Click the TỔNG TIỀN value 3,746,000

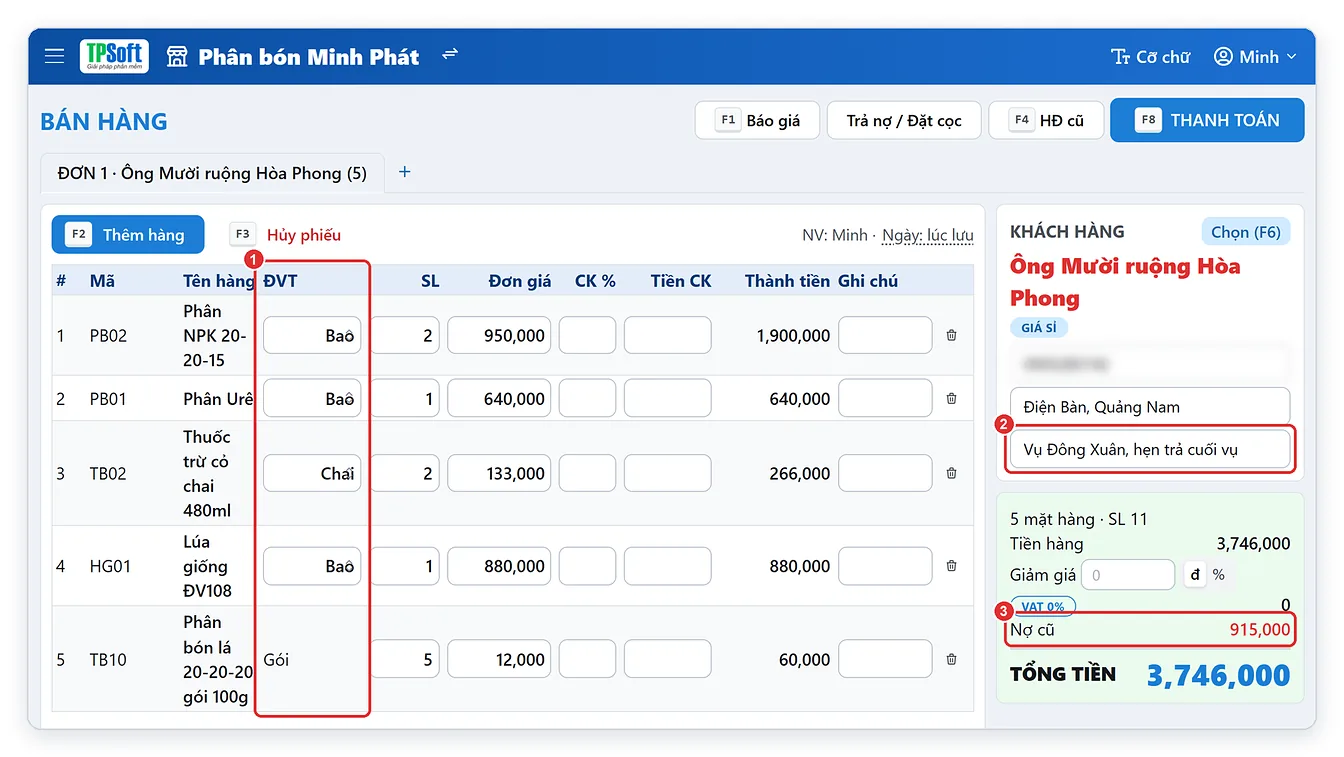click(x=1218, y=675)
